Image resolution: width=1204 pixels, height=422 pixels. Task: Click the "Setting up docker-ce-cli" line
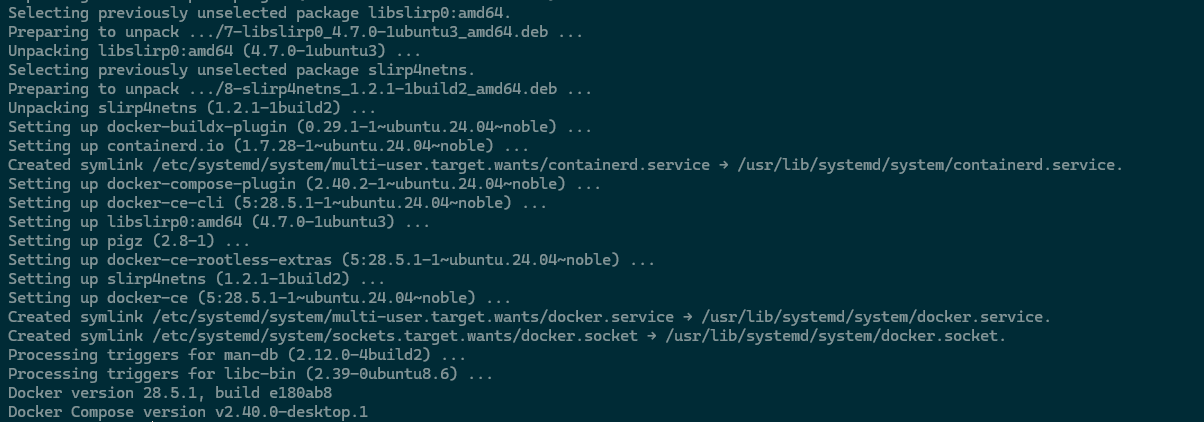click(x=277, y=203)
